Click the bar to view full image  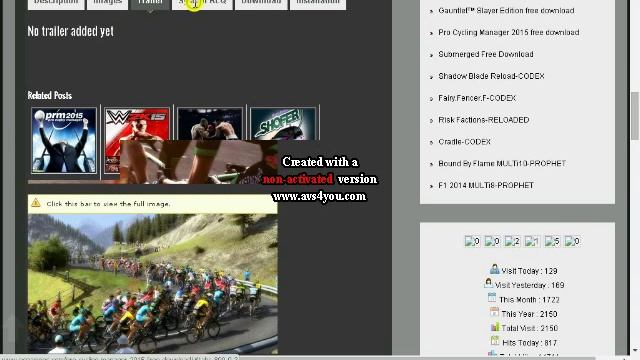pyautogui.click(x=153, y=204)
